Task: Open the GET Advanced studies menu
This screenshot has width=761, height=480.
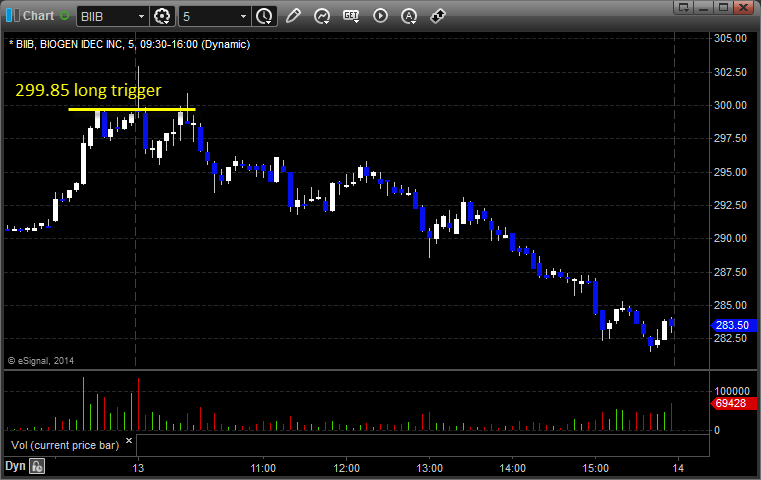Action: (351, 17)
